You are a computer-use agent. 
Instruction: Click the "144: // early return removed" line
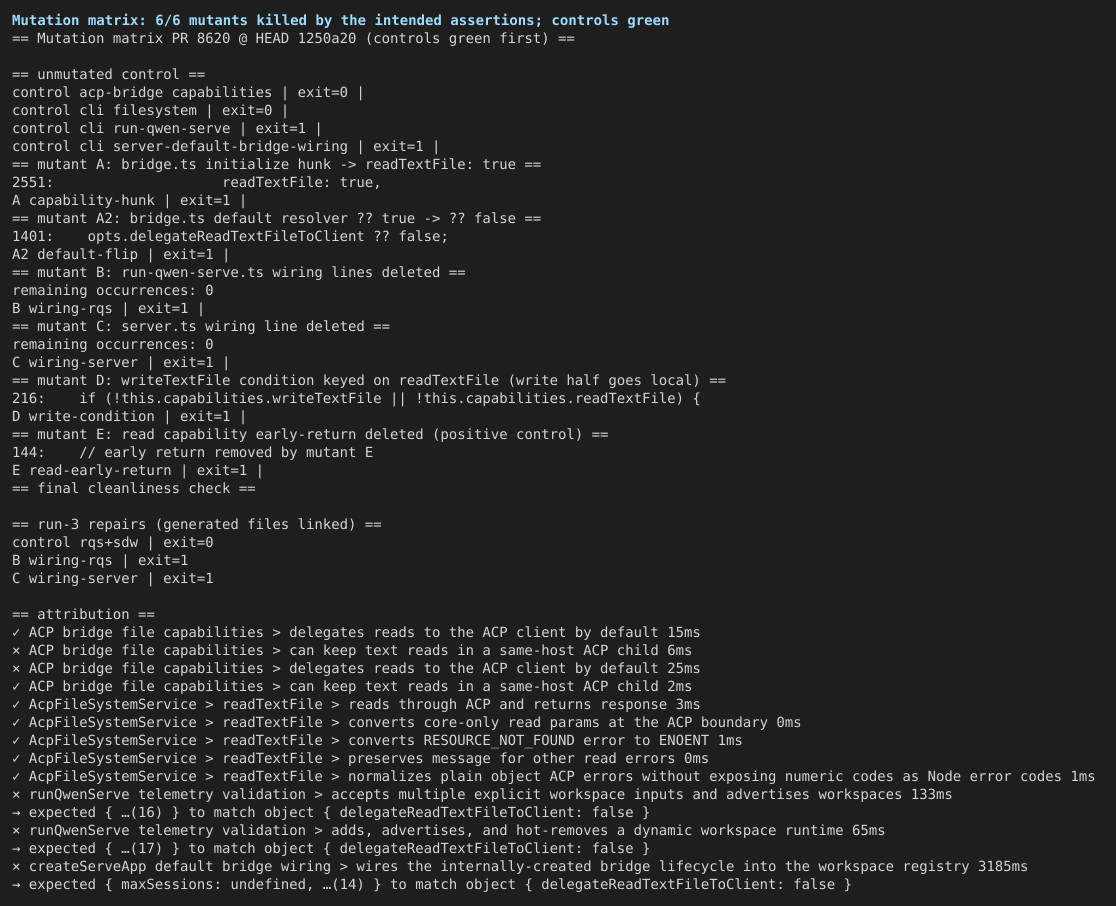(192, 452)
